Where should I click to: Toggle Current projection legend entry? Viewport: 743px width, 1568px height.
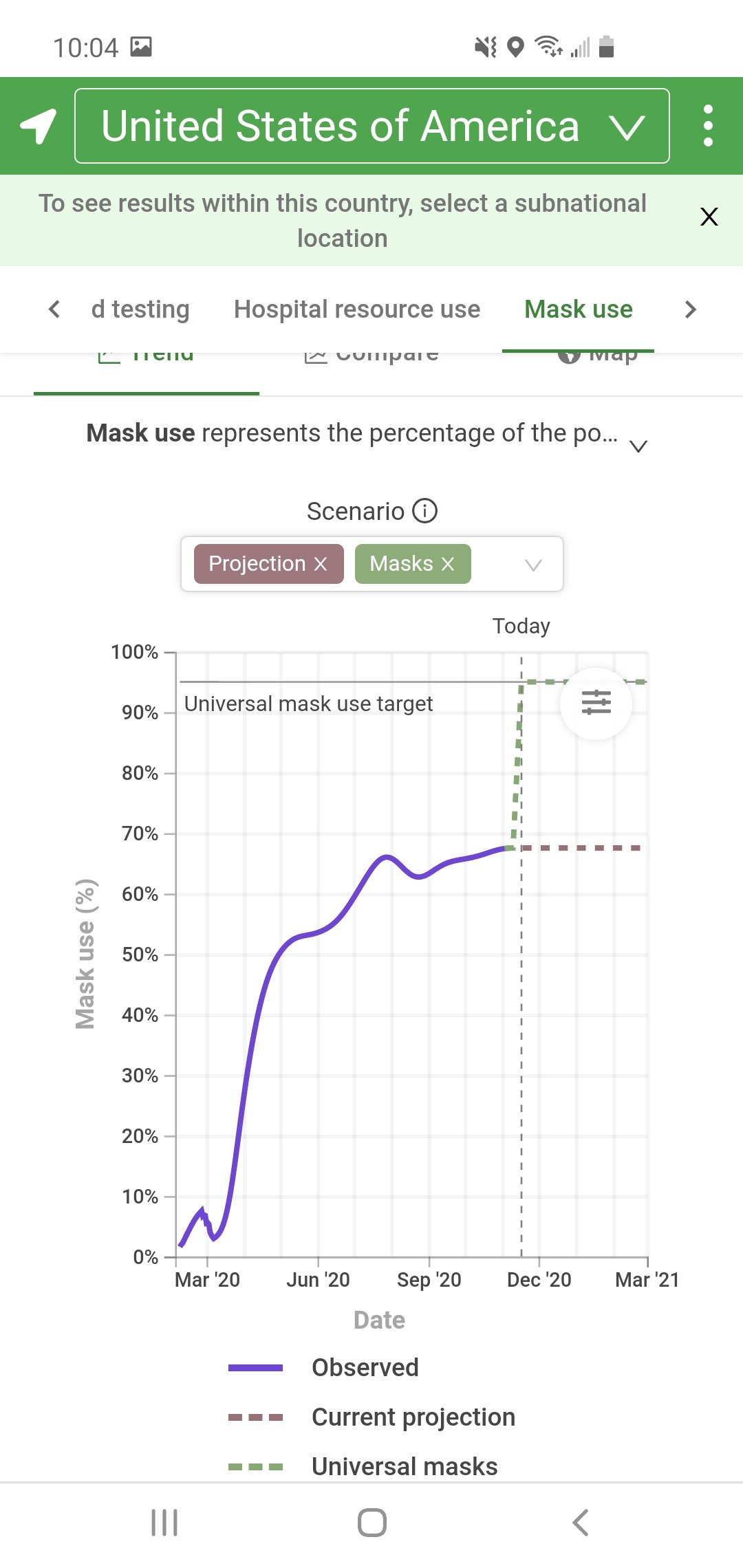tap(371, 1417)
